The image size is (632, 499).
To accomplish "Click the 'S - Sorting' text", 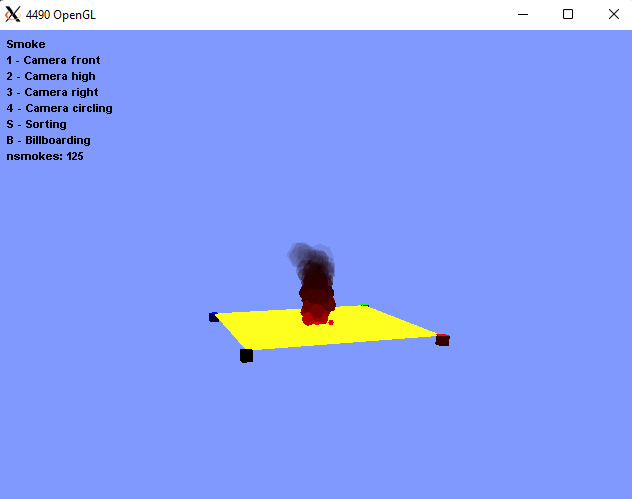I will pyautogui.click(x=36, y=124).
